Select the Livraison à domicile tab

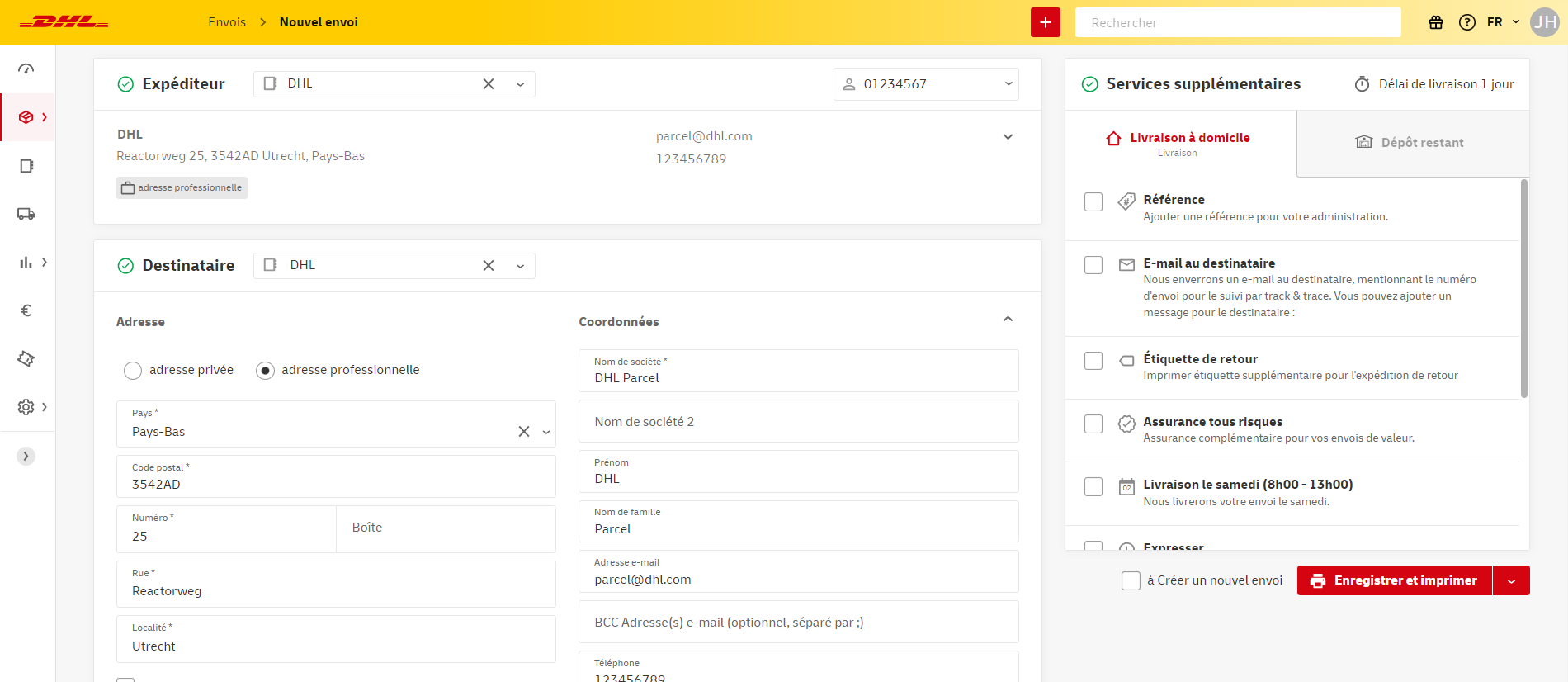point(1181,144)
